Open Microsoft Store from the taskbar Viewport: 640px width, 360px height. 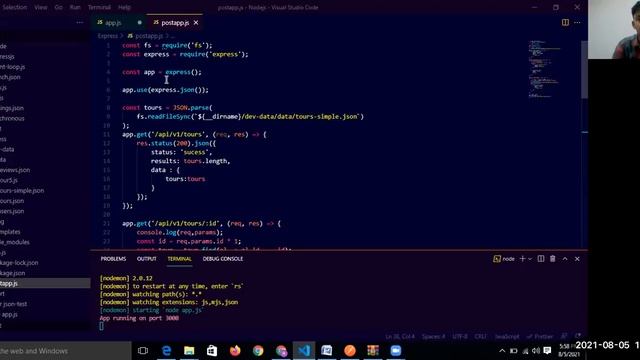(212, 351)
